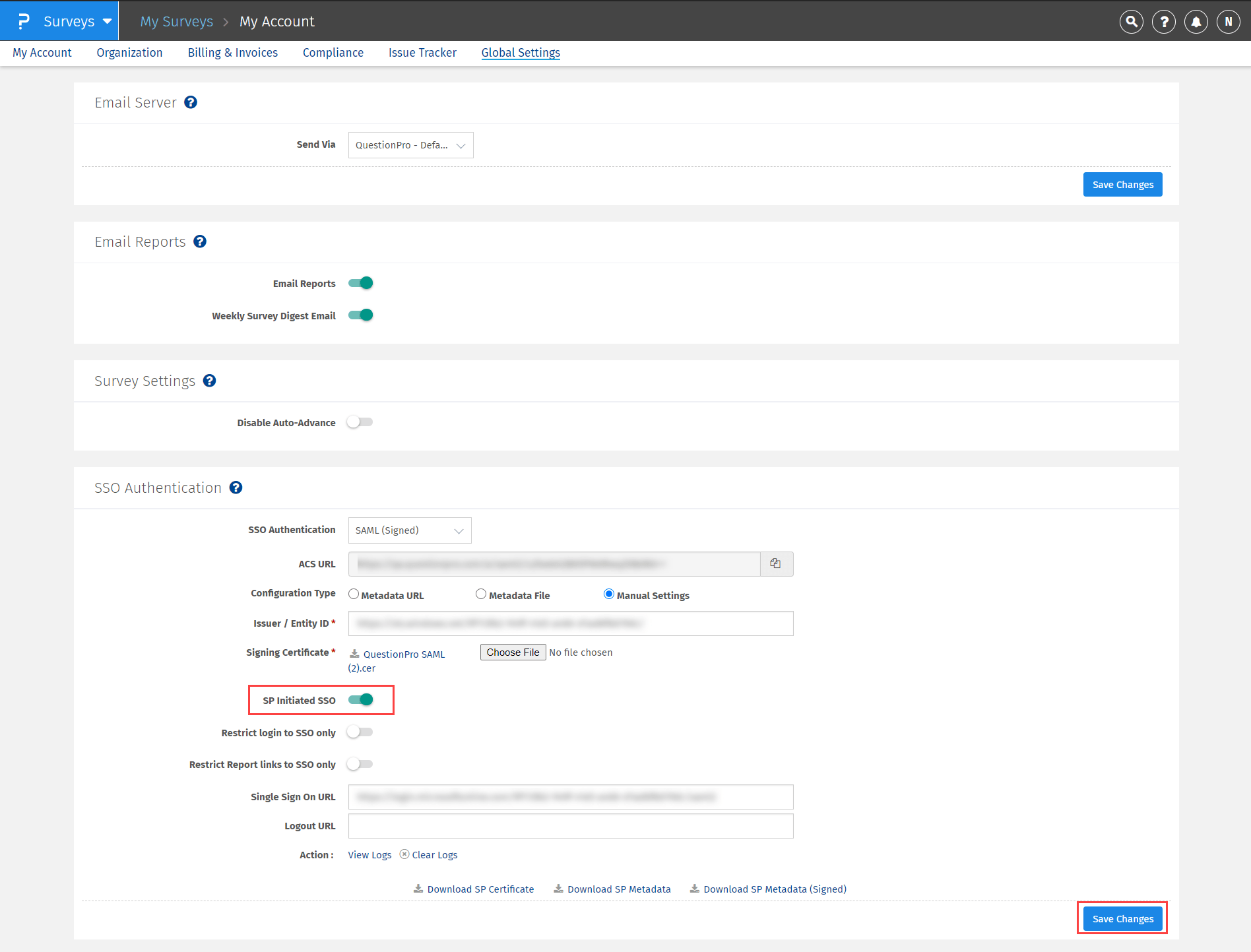Show help for Email Reports section
The width and height of the screenshot is (1251, 952).
[x=200, y=241]
